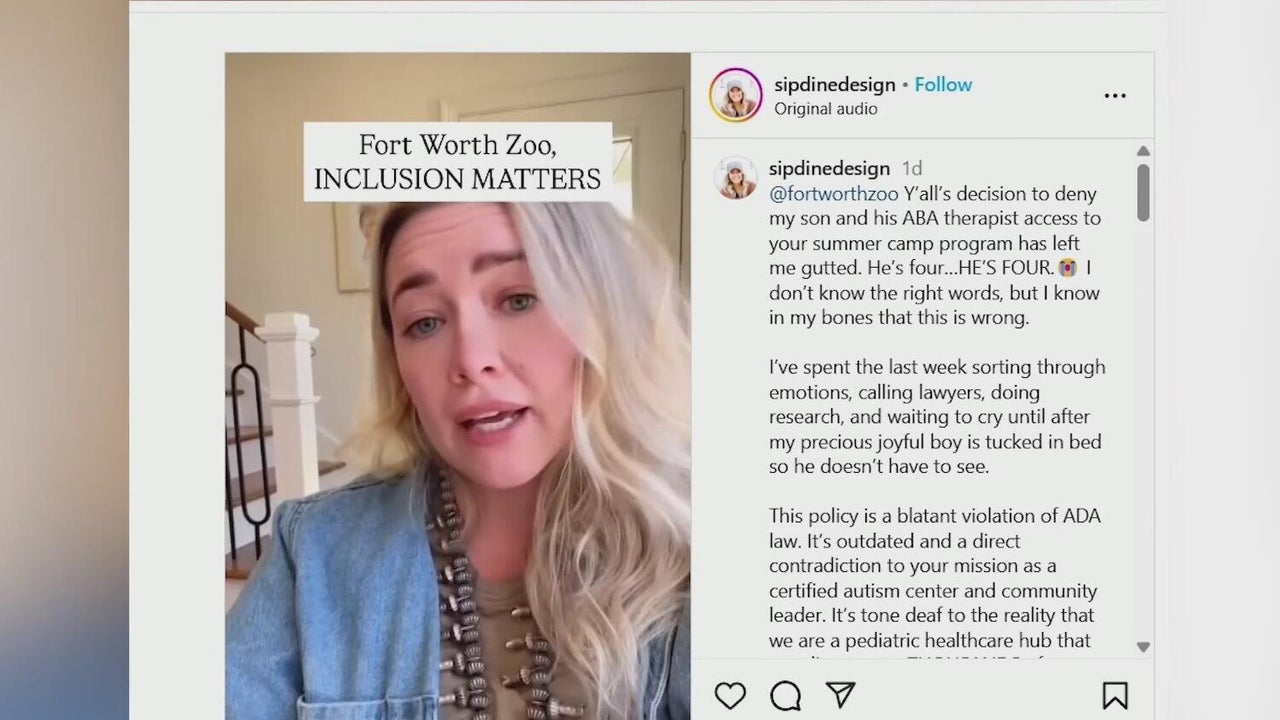Click the Original audio label
The width and height of the screenshot is (1280, 720).
(x=825, y=109)
